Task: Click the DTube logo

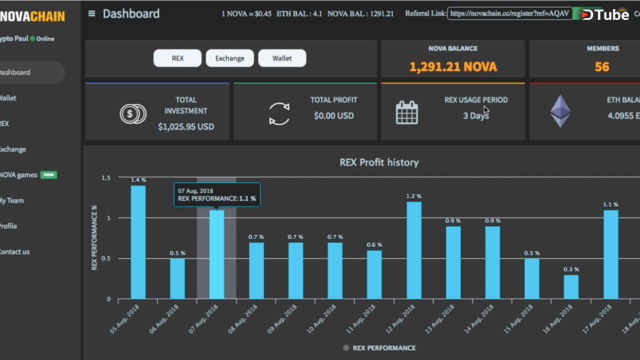Action: pyautogui.click(x=605, y=15)
